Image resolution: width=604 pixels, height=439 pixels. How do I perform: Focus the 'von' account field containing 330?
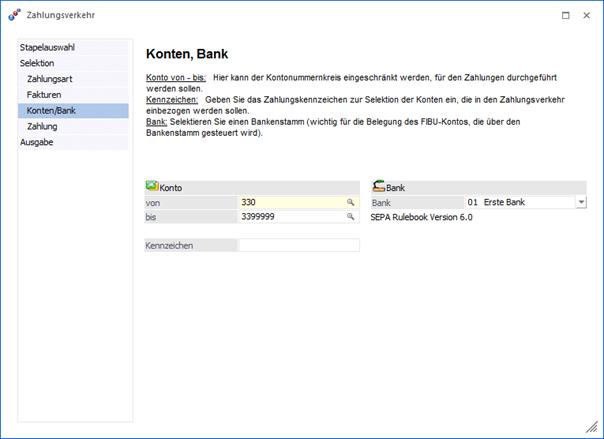click(290, 202)
